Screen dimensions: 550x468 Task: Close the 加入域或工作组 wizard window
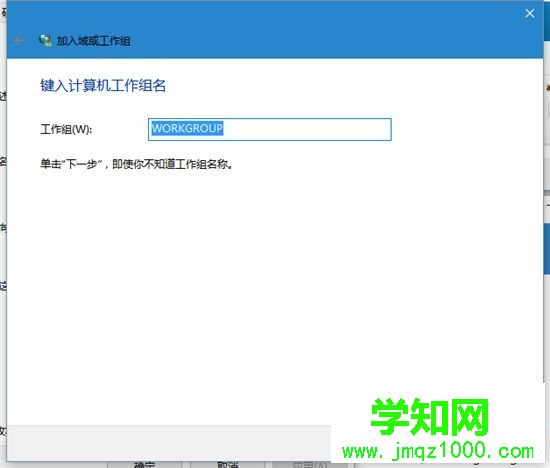click(x=530, y=13)
